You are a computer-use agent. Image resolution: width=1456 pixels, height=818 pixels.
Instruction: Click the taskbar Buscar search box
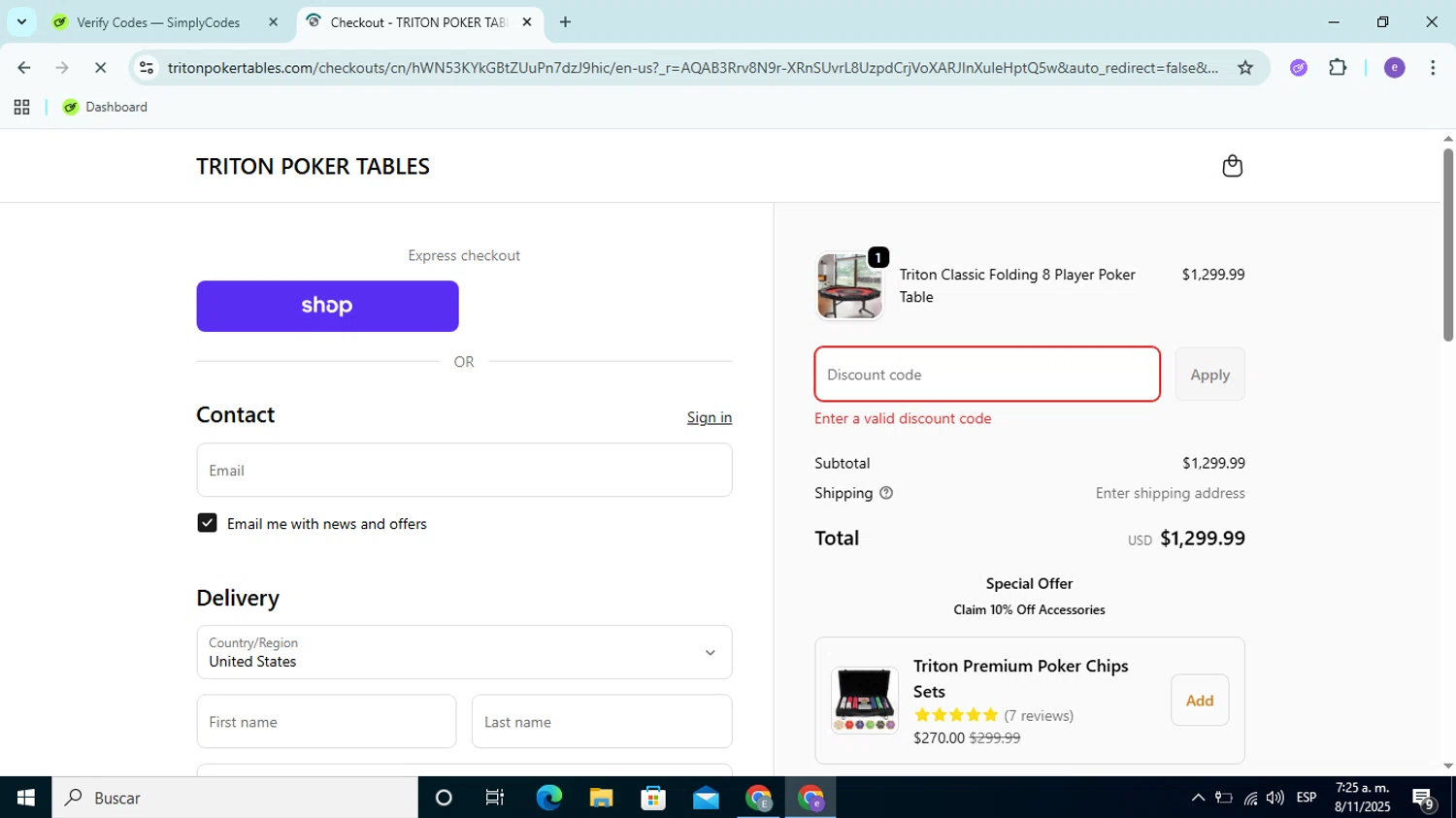point(235,798)
